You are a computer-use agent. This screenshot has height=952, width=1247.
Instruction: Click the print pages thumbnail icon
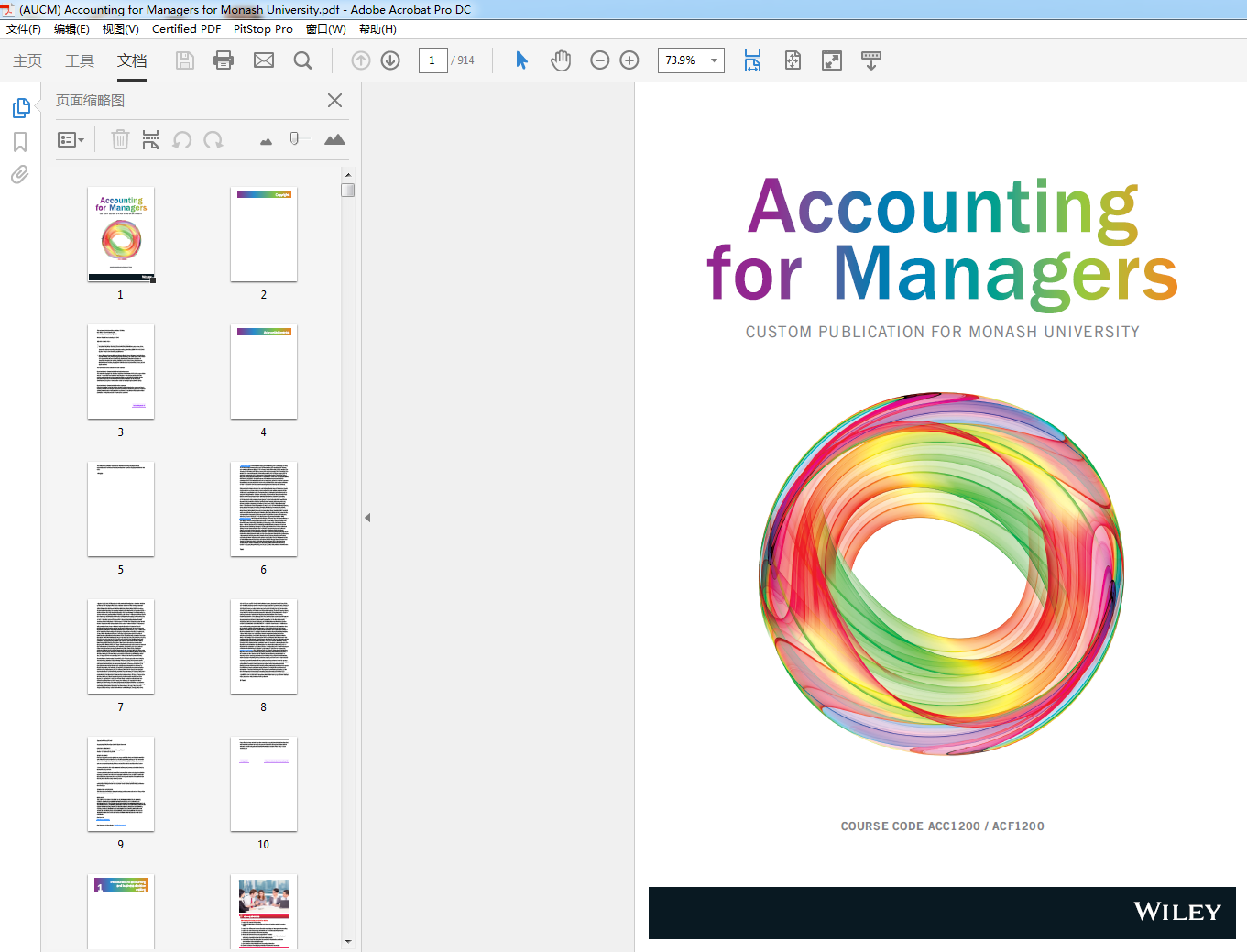[x=150, y=139]
